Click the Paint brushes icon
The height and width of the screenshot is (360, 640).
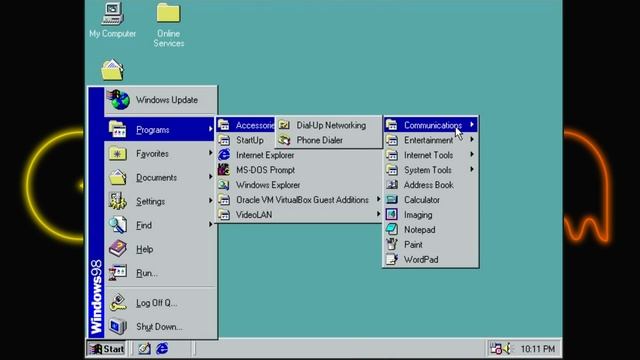(x=392, y=244)
